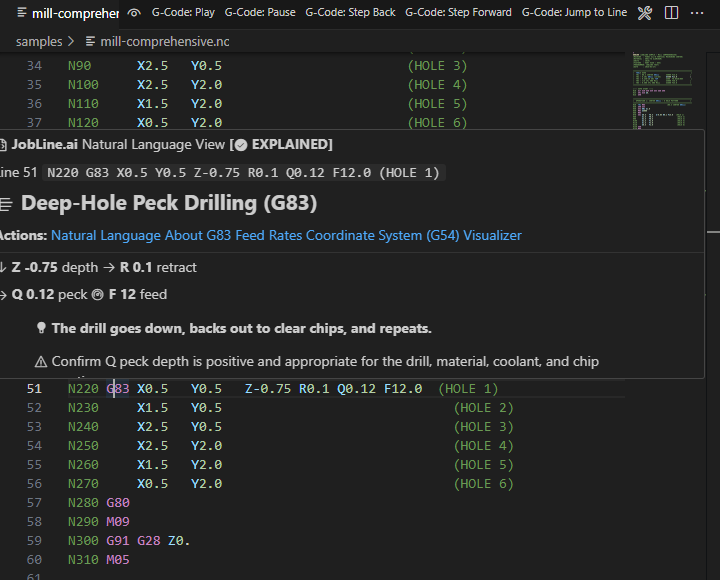Click (HOLE 1) comment on line 51
The width and height of the screenshot is (720, 580).
coord(468,389)
